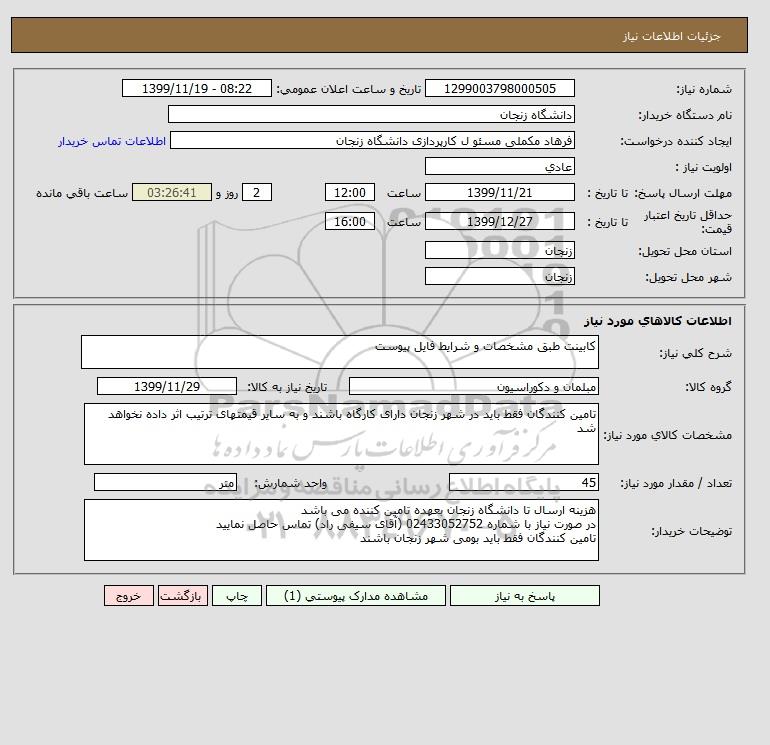Screen dimensions: 770x745
Task: Click label 'شهر محل تحویل:'
Action: [x=688, y=277]
